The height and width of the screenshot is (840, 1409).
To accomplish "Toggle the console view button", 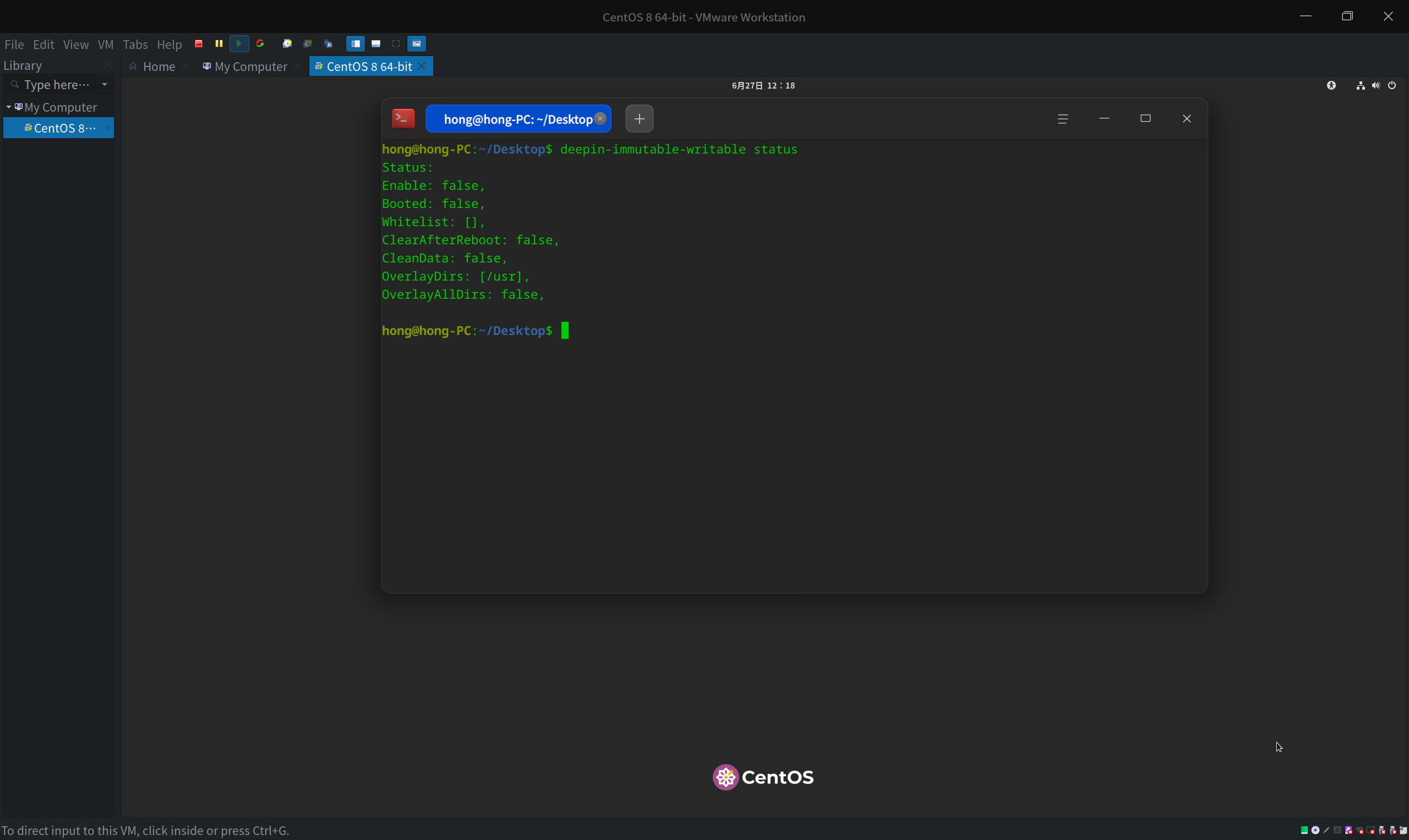I will tap(416, 43).
